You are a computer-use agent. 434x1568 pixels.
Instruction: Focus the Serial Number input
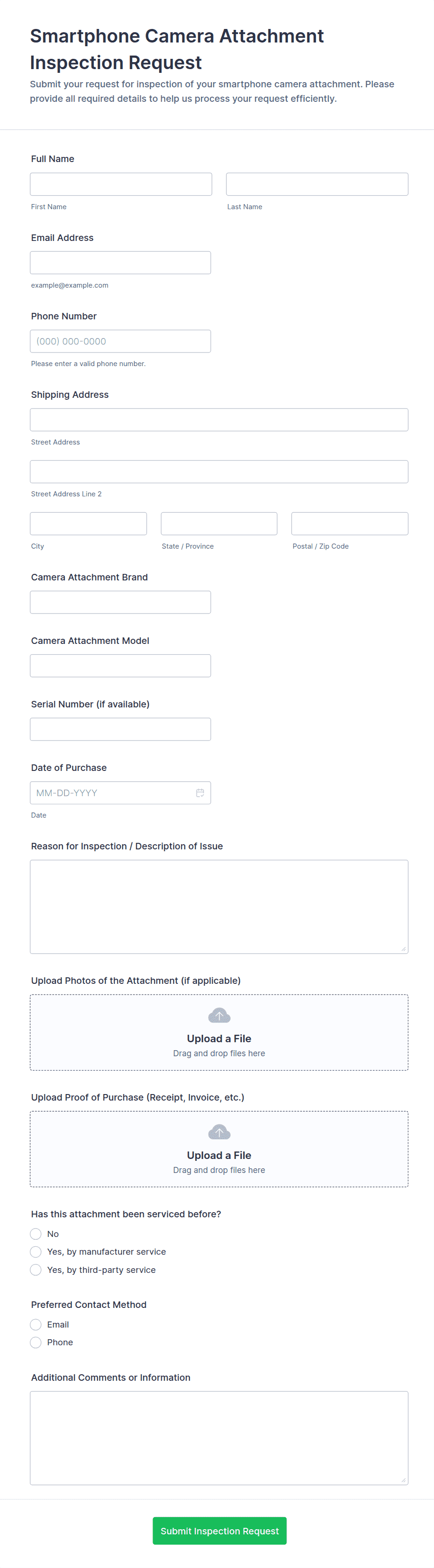(x=120, y=729)
